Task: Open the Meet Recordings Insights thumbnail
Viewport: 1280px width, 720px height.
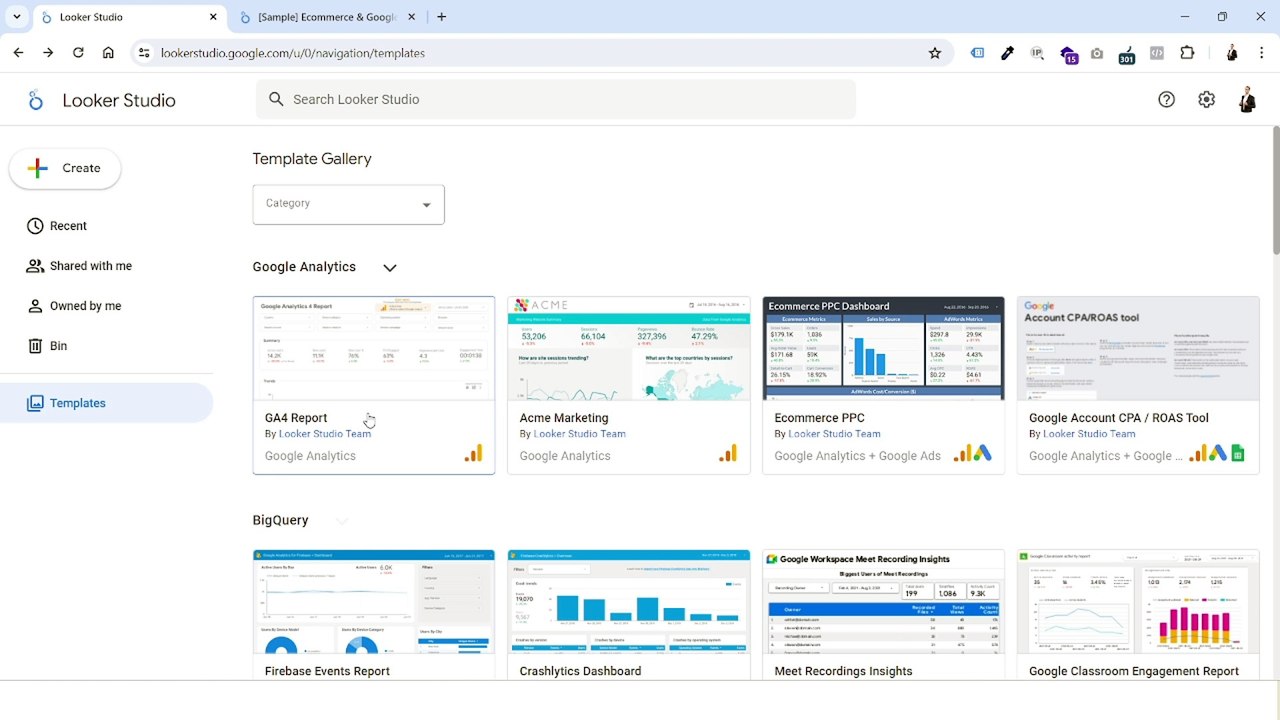Action: tap(884, 602)
